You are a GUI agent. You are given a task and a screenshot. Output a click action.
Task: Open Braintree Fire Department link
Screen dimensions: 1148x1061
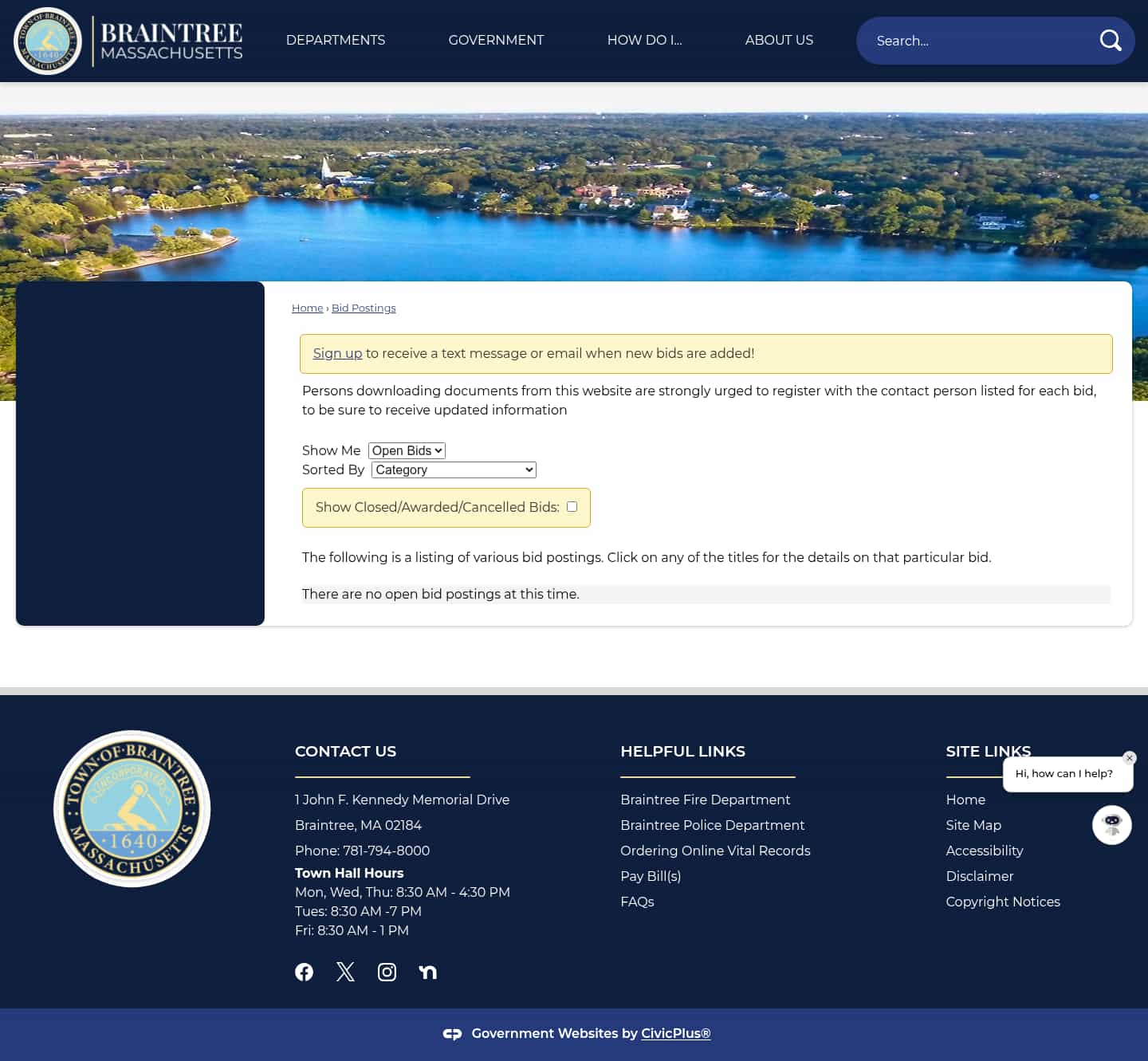706,800
